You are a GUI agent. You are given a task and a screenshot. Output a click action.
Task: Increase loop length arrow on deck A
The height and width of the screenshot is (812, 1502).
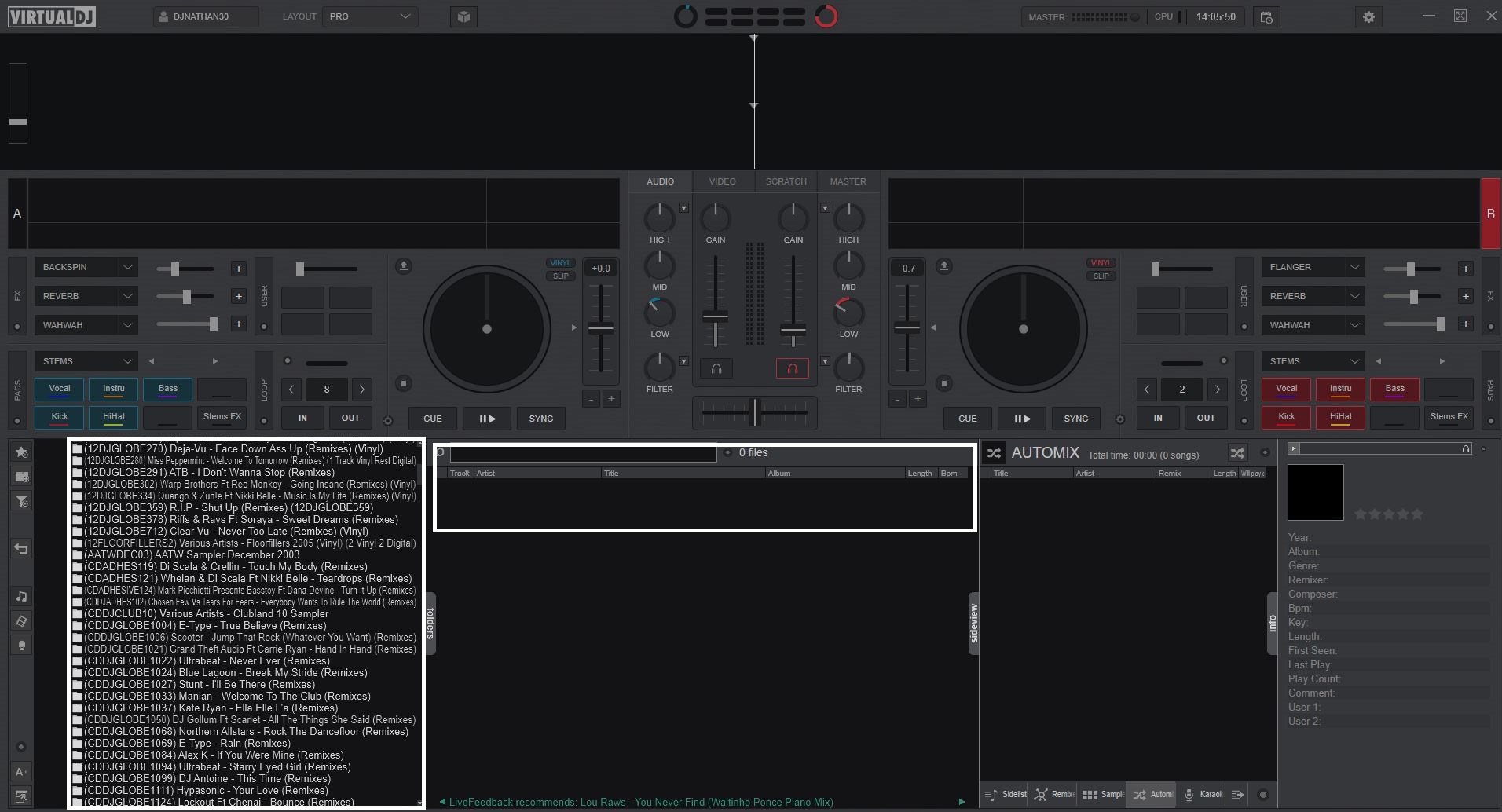click(x=362, y=389)
